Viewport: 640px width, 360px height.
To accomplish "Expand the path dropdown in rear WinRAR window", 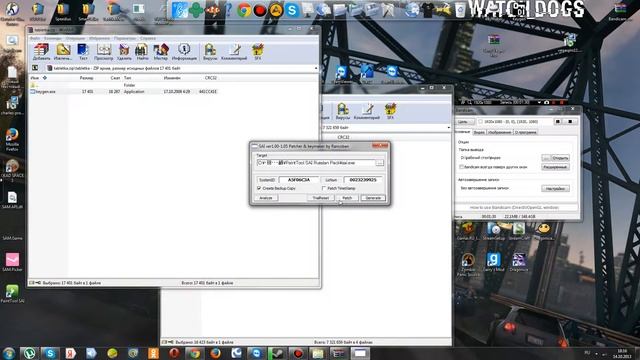I will [x=449, y=128].
